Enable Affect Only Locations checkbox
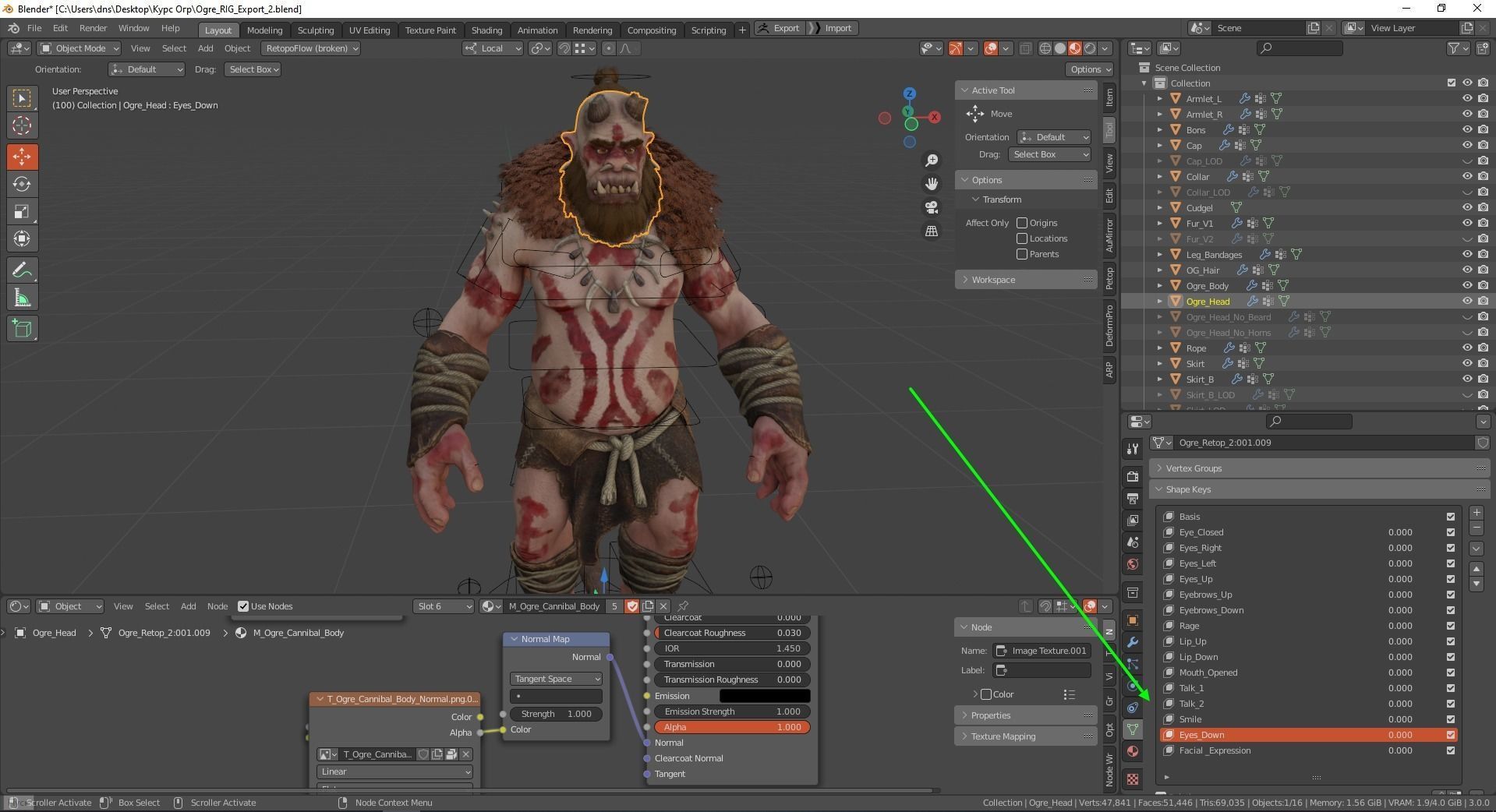The width and height of the screenshot is (1496, 812). coord(1022,238)
